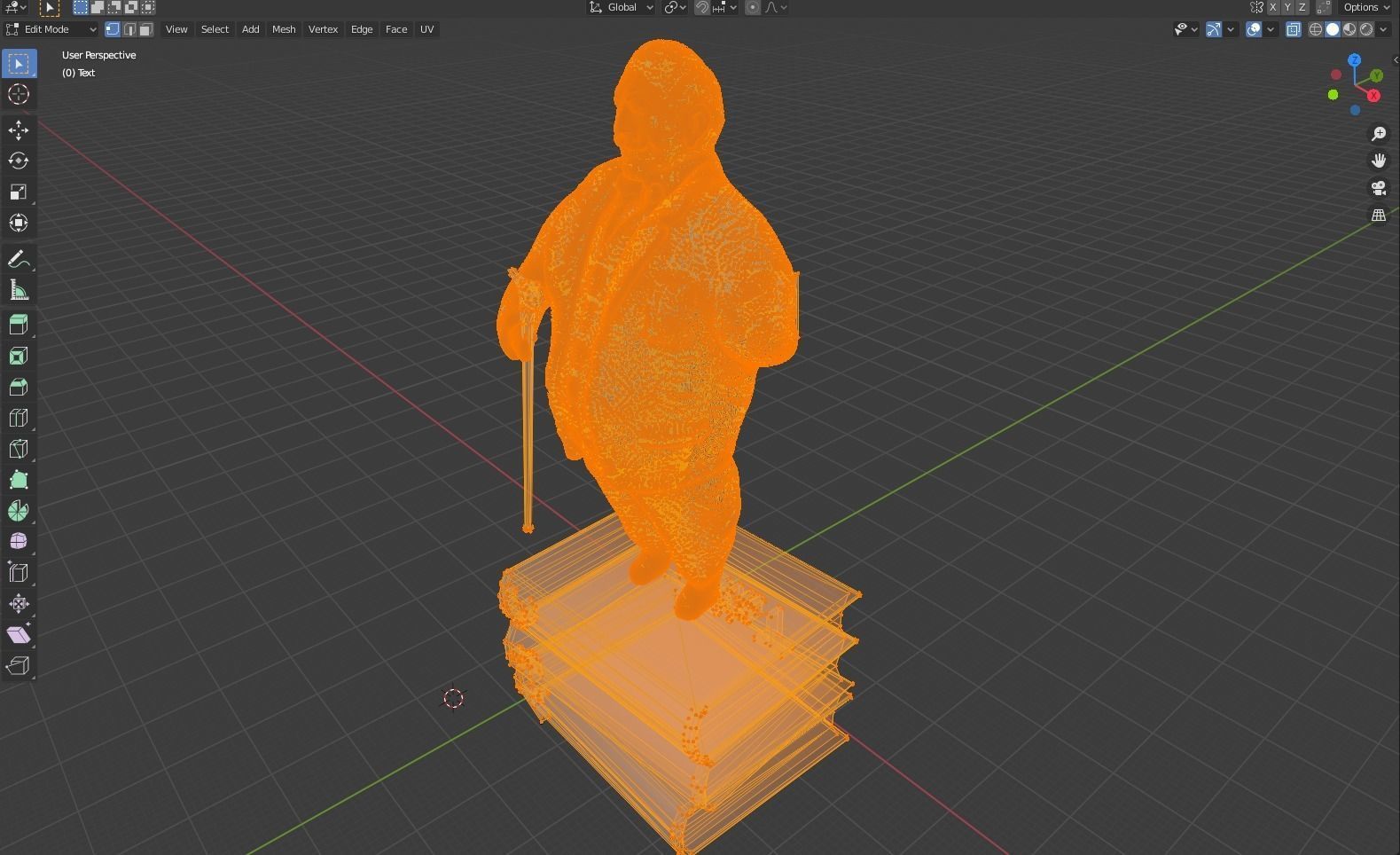Toggle camera view with camera icon
The width and height of the screenshot is (1400, 855).
click(x=1379, y=188)
